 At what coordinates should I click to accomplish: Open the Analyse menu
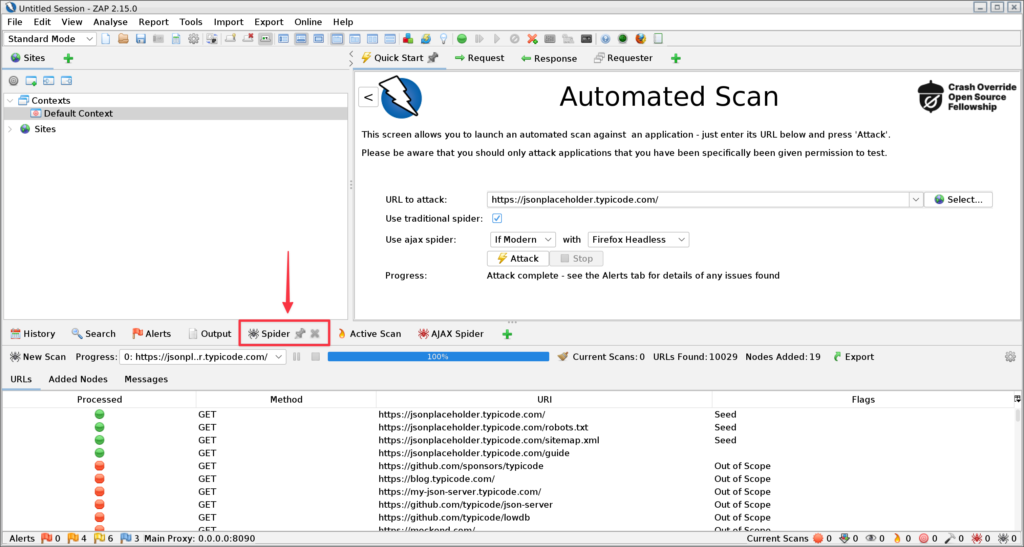click(x=110, y=22)
